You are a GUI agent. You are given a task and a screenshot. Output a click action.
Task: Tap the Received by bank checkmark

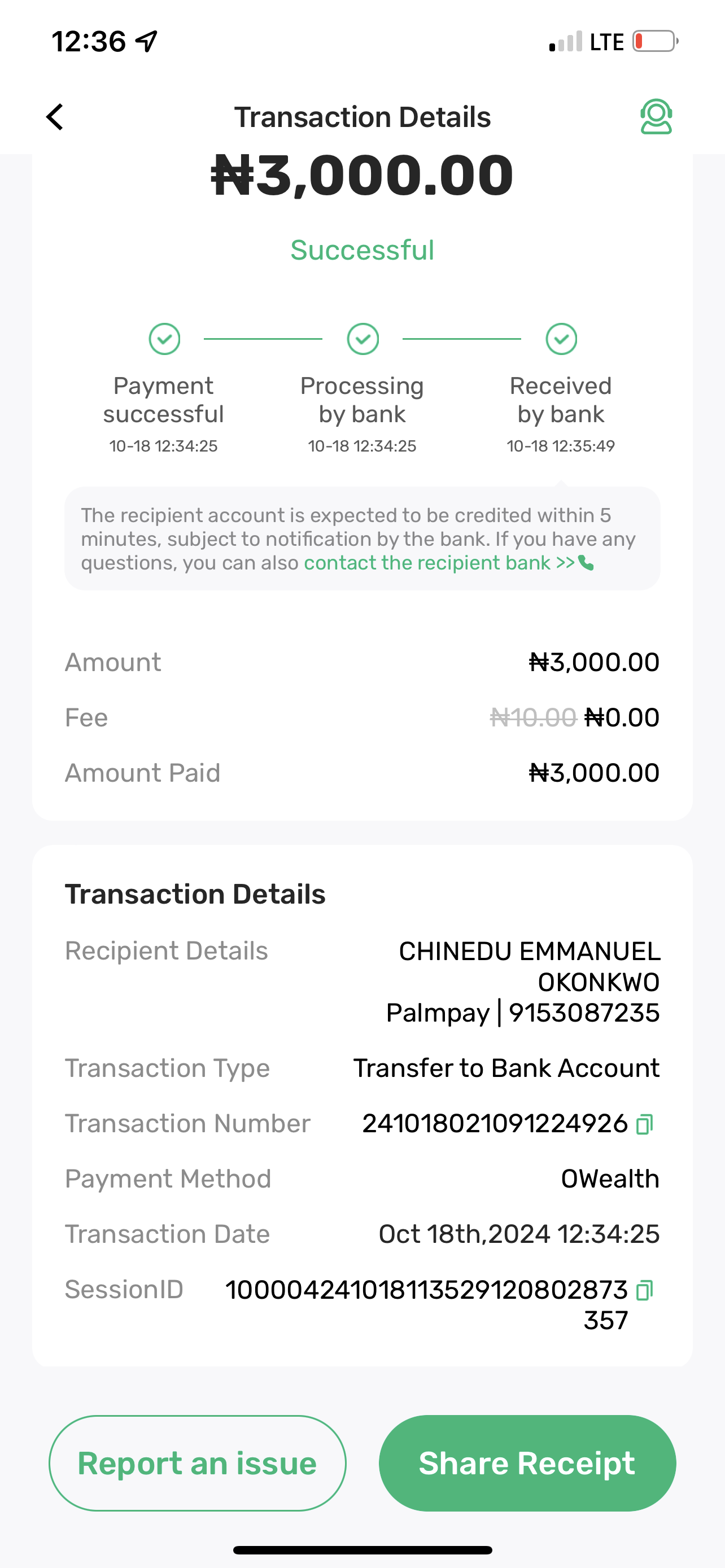pos(561,339)
